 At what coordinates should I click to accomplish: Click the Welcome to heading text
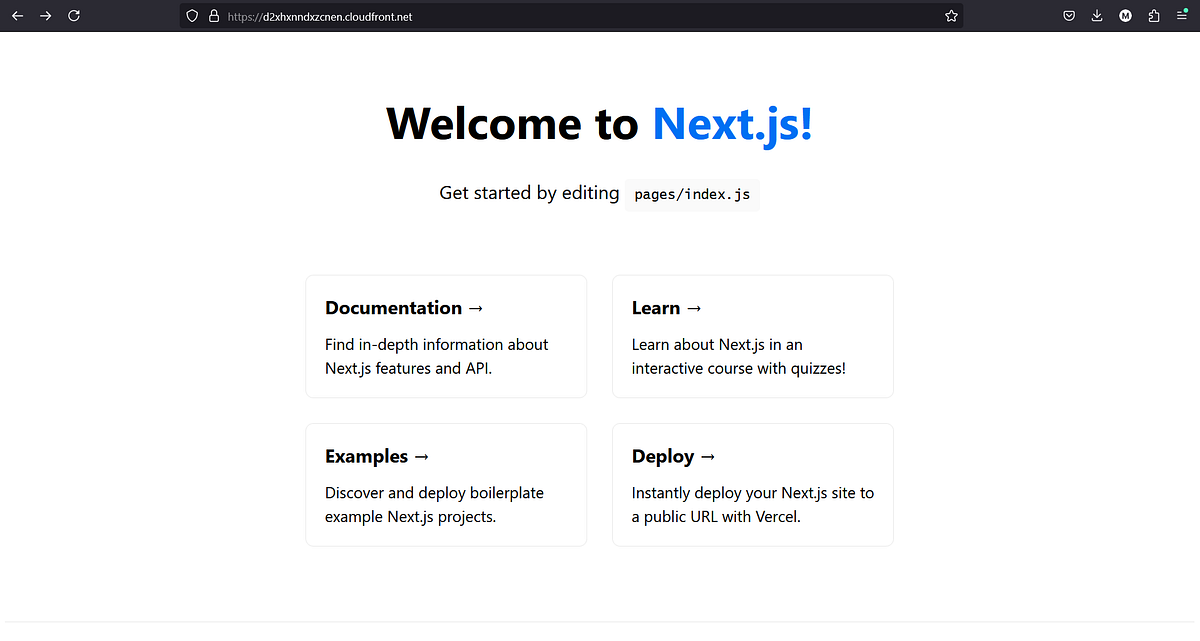pos(513,123)
